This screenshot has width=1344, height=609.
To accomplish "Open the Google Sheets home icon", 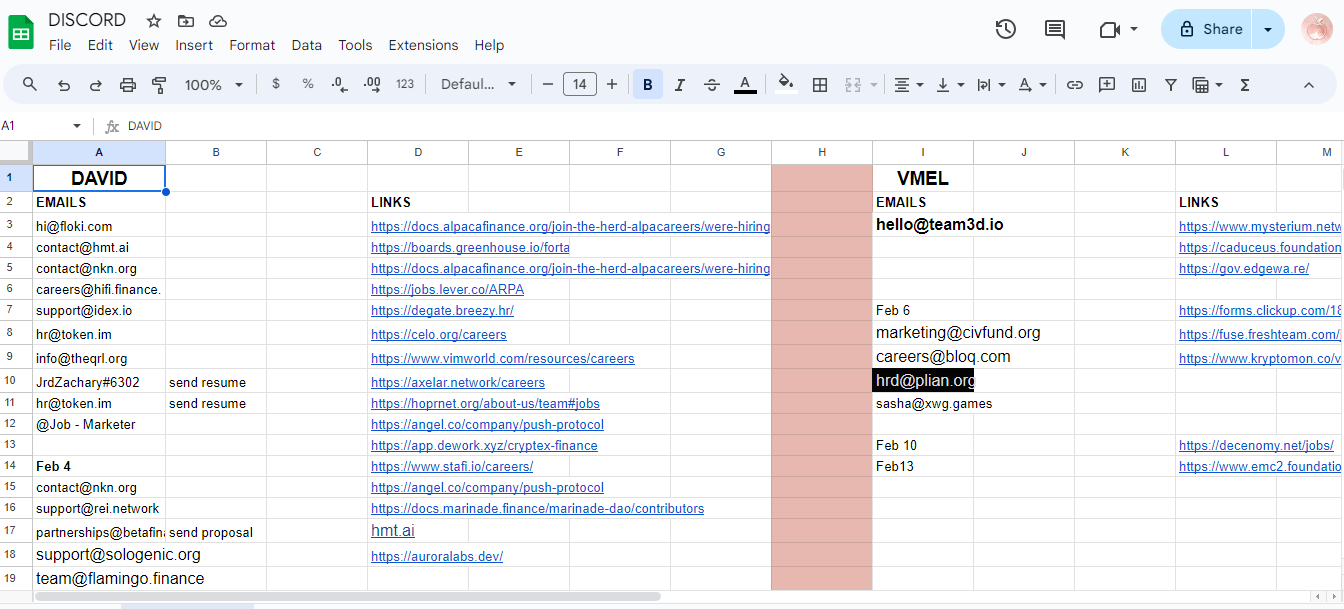I will 22,30.
